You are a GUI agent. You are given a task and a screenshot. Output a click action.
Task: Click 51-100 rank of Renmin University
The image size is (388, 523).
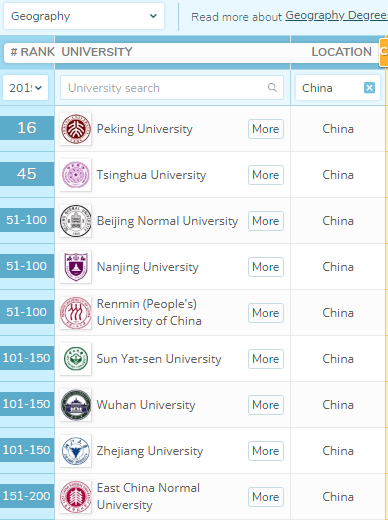(x=27, y=312)
